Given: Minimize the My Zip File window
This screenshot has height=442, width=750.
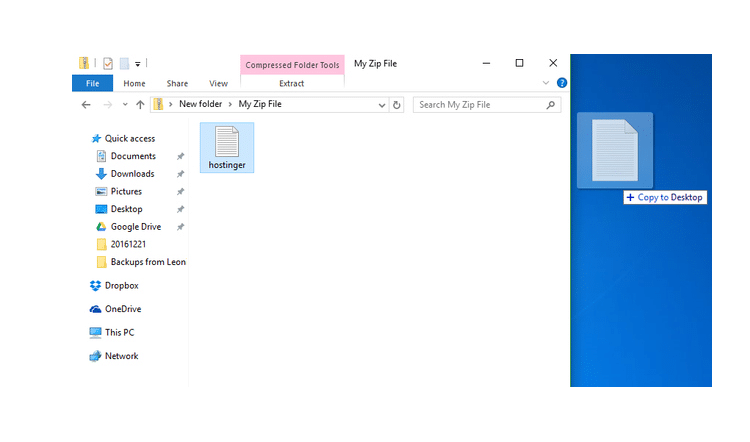Looking at the screenshot, I should coord(486,63).
